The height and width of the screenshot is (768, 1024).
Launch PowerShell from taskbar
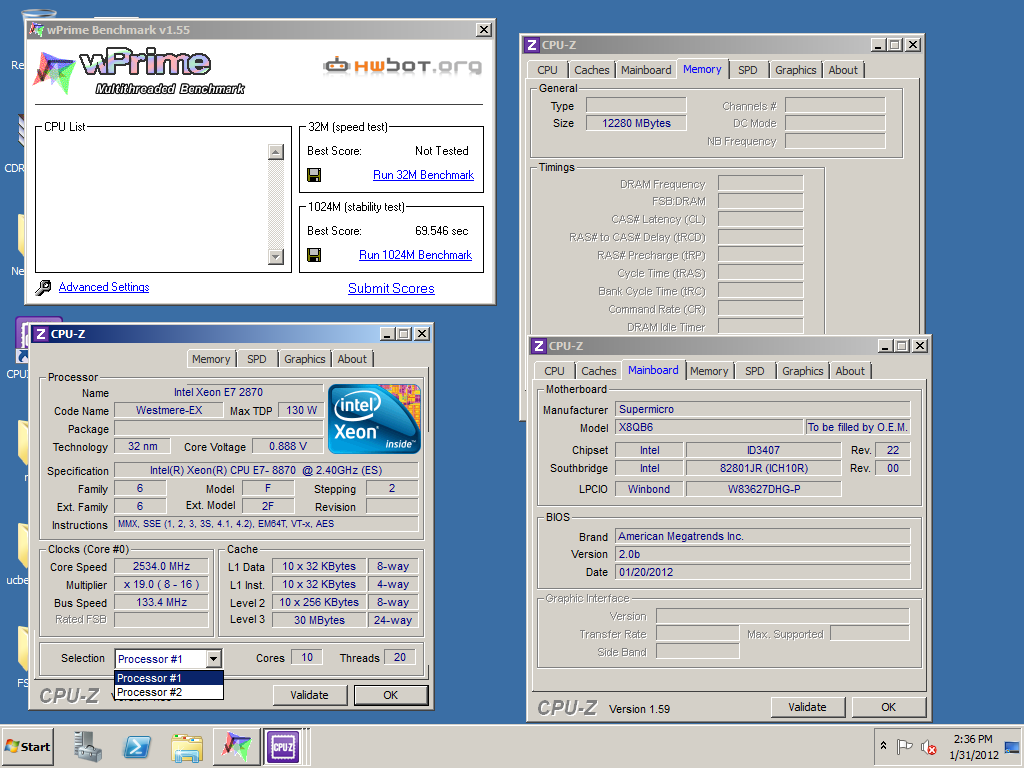pos(137,746)
